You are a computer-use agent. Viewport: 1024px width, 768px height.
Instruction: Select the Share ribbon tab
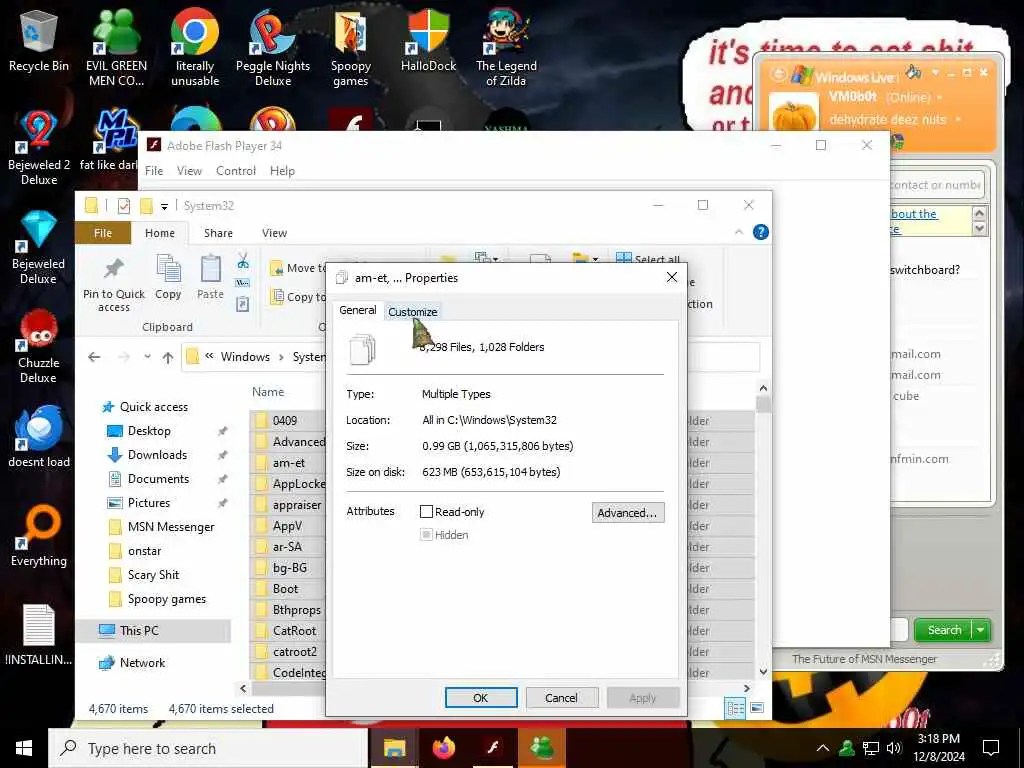click(218, 233)
